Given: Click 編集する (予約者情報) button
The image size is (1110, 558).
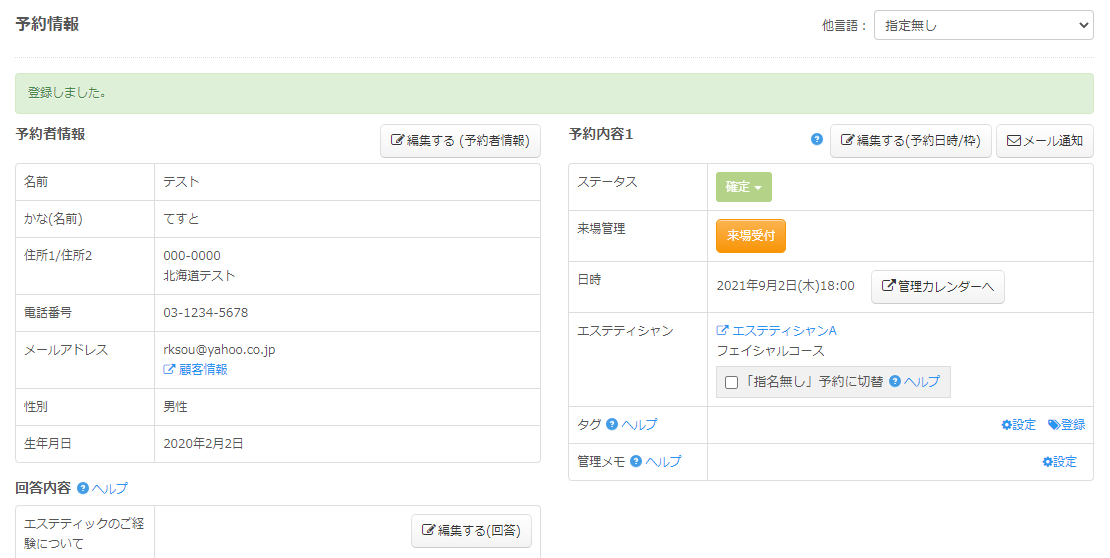Looking at the screenshot, I should pyautogui.click(x=460, y=141).
